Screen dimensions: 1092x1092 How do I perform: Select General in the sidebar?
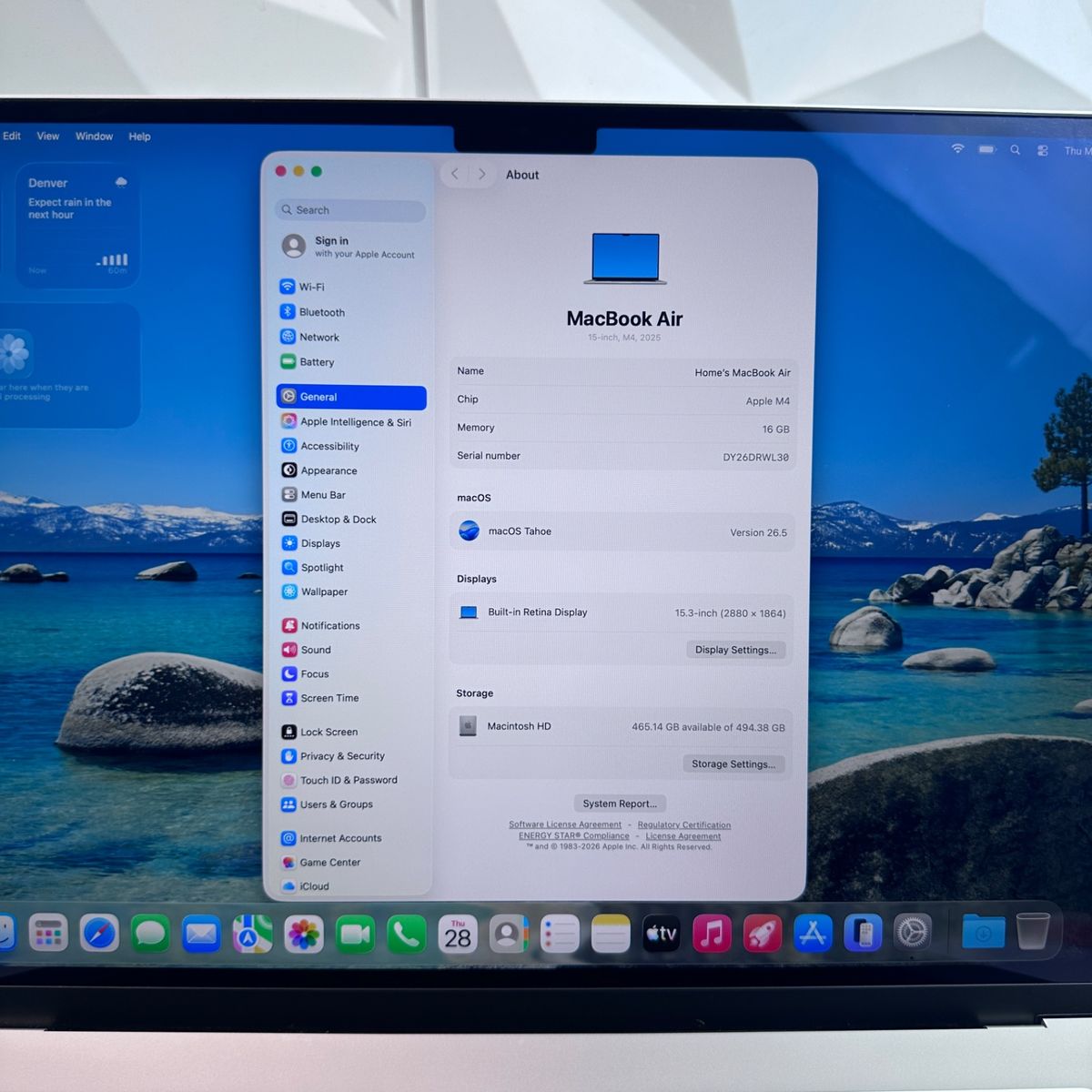(351, 397)
